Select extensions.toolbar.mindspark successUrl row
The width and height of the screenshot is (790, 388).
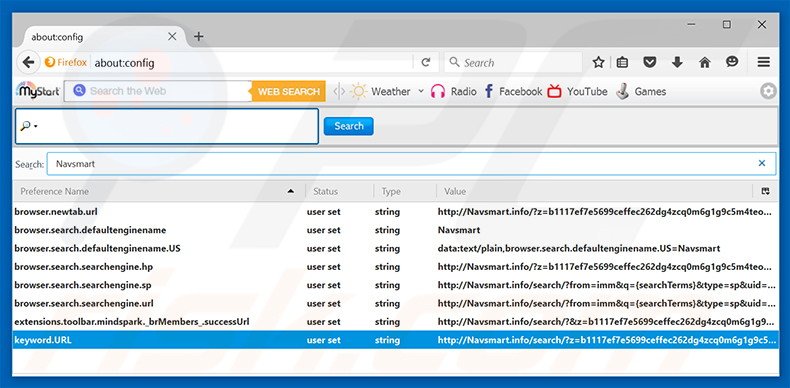point(395,321)
